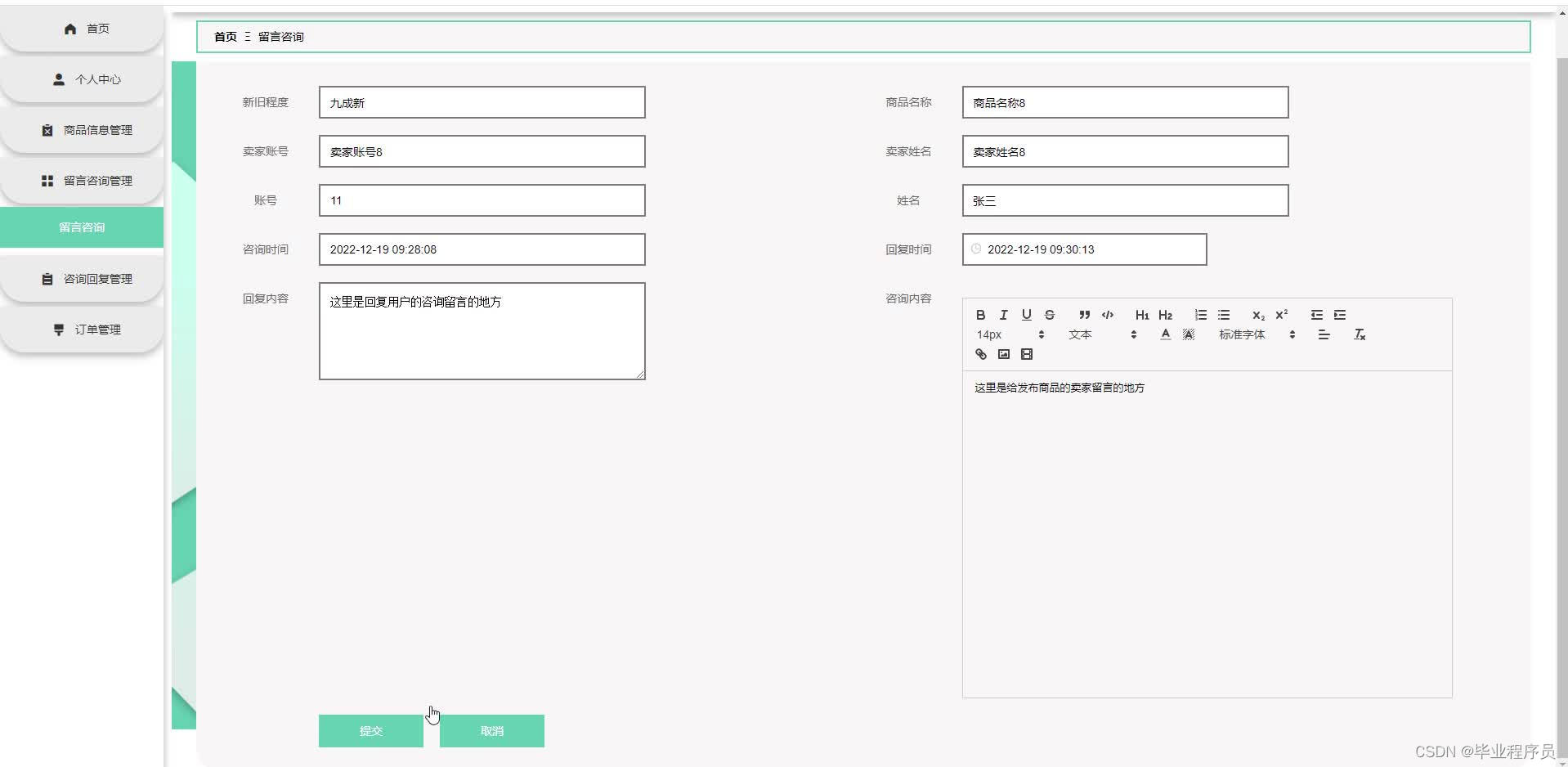
Task: Toggle bold formatting in the editor
Action: click(x=980, y=315)
